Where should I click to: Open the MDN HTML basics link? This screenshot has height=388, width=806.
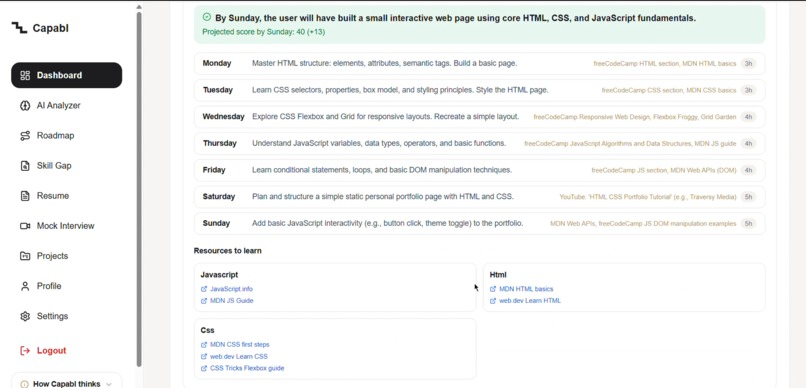click(526, 289)
